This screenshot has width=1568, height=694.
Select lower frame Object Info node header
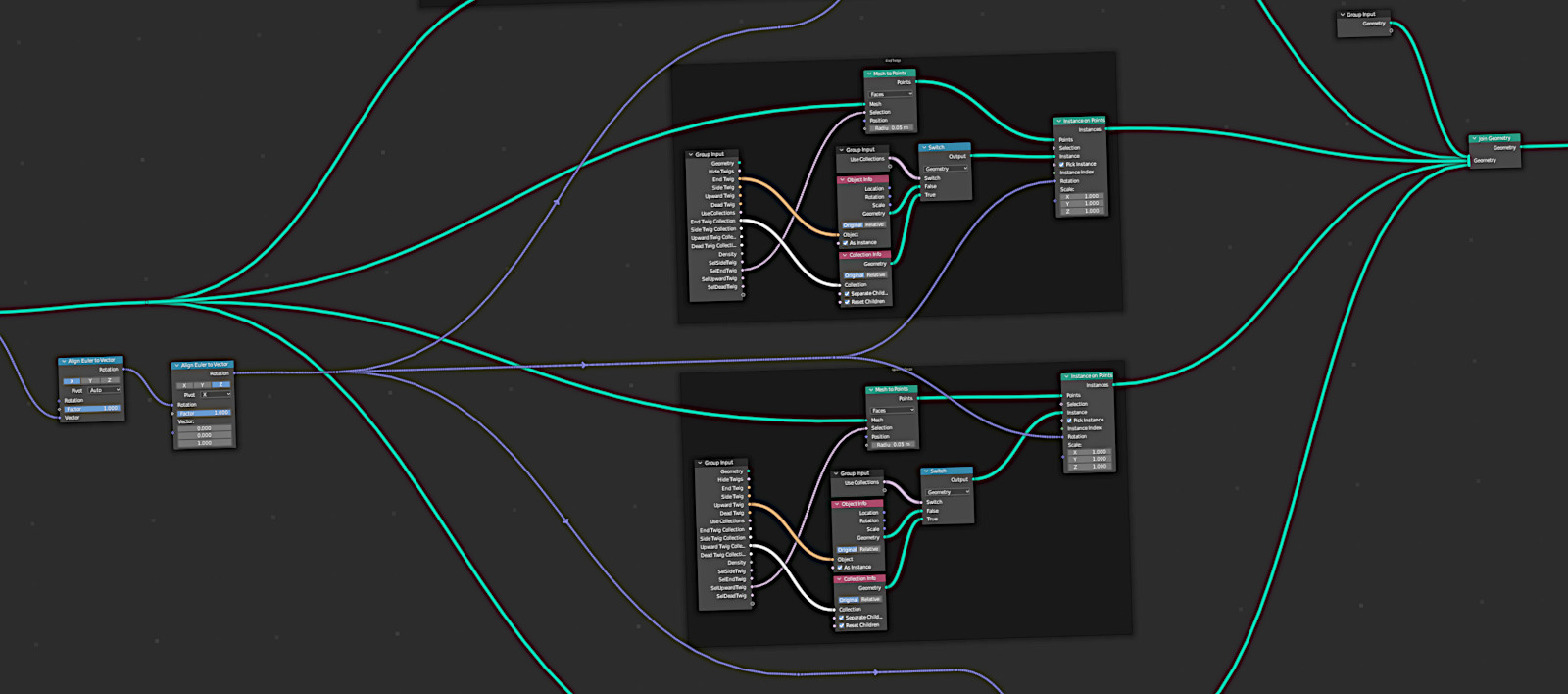tap(858, 504)
